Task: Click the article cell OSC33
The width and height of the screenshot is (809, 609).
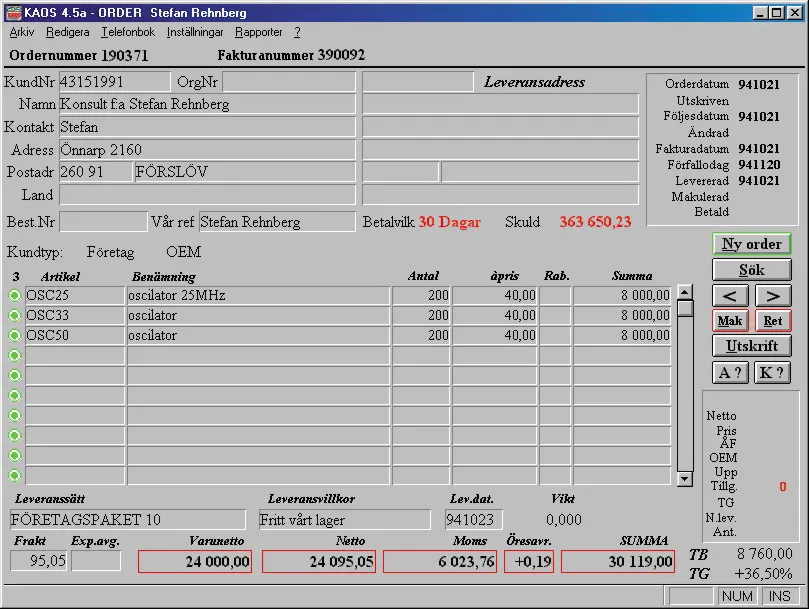Action: [75, 315]
